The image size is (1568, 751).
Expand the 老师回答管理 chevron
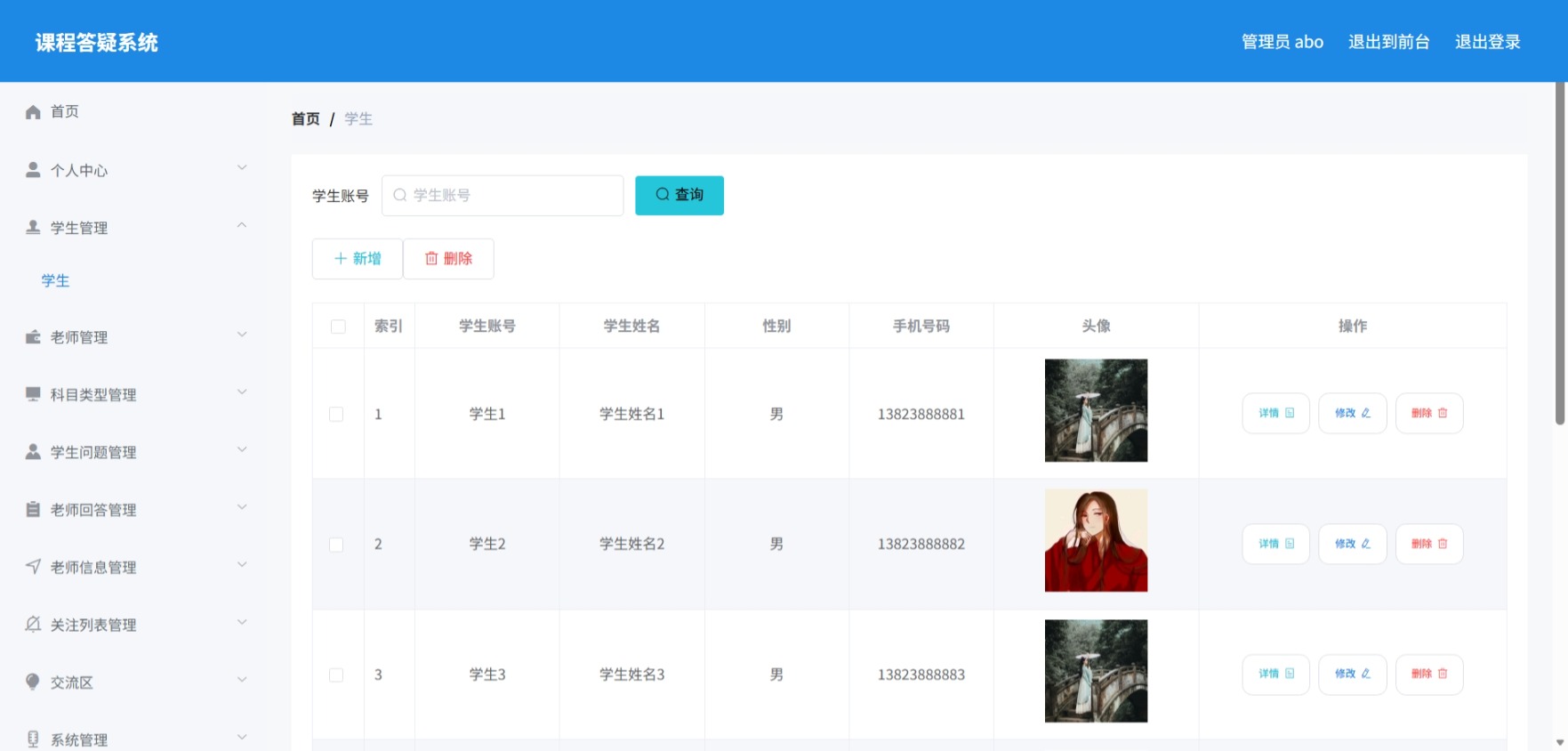[x=242, y=507]
